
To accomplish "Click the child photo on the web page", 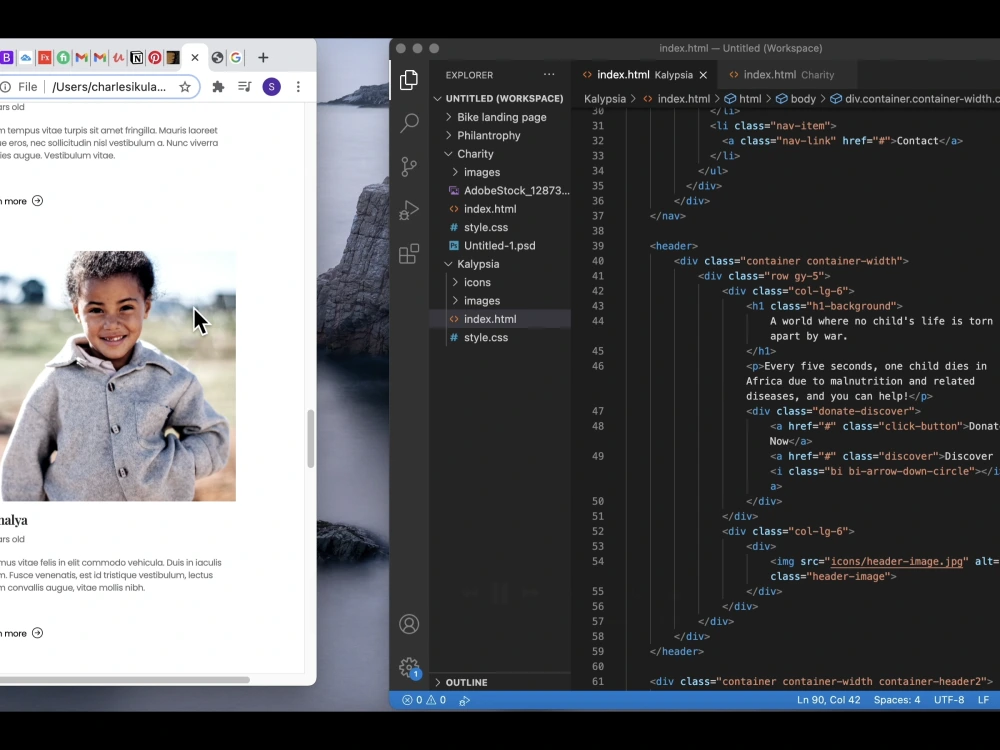I will (118, 376).
